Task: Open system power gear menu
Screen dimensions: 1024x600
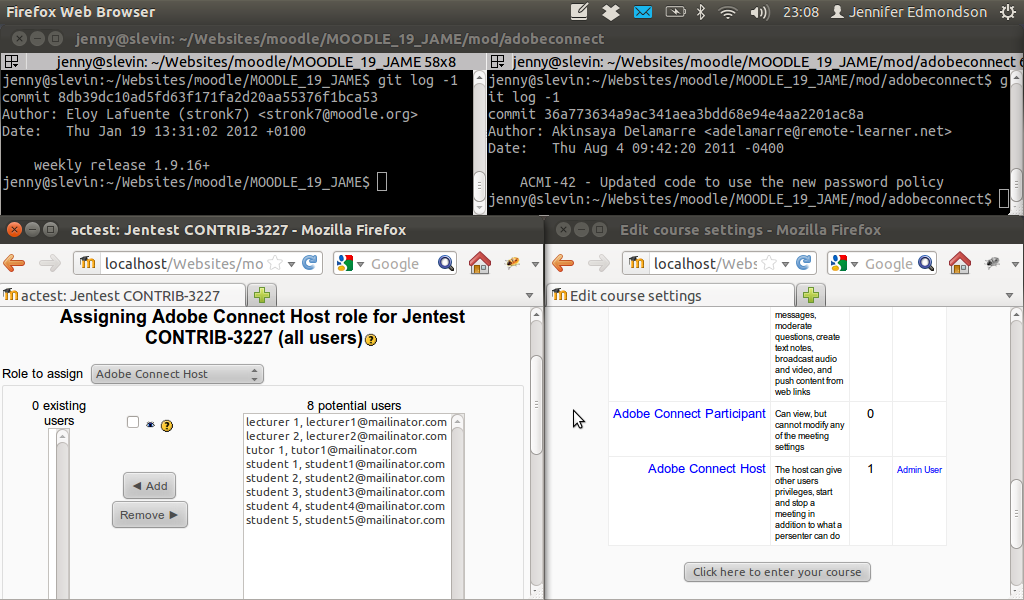Action: click(1008, 12)
